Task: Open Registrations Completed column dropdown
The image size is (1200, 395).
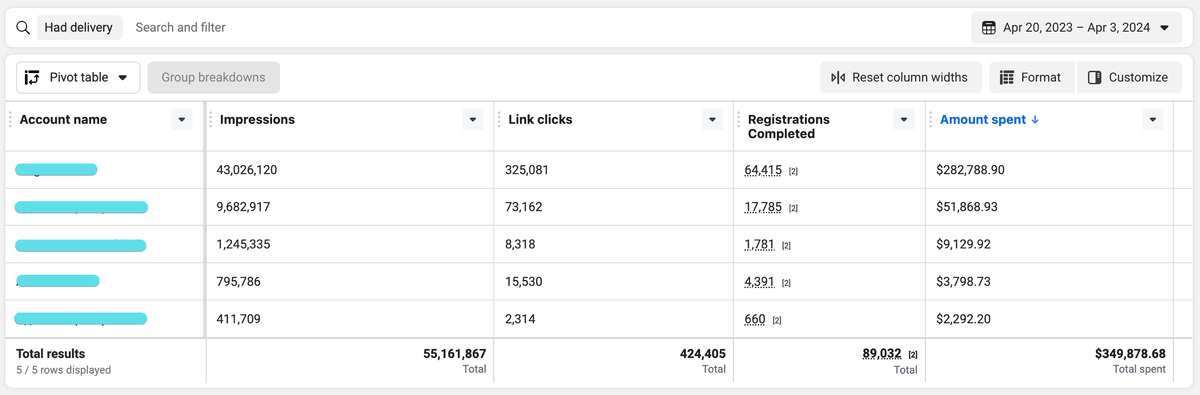Action: pyautogui.click(x=904, y=119)
